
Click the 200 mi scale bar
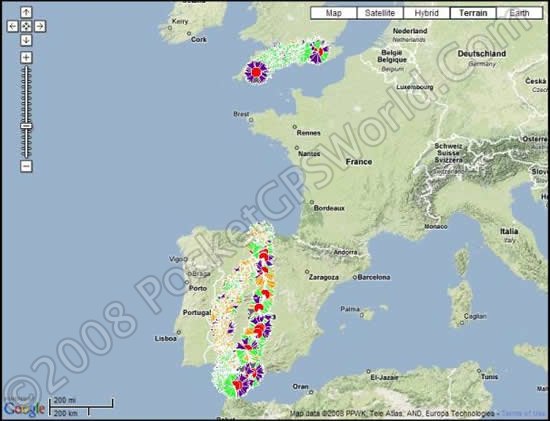pos(81,403)
